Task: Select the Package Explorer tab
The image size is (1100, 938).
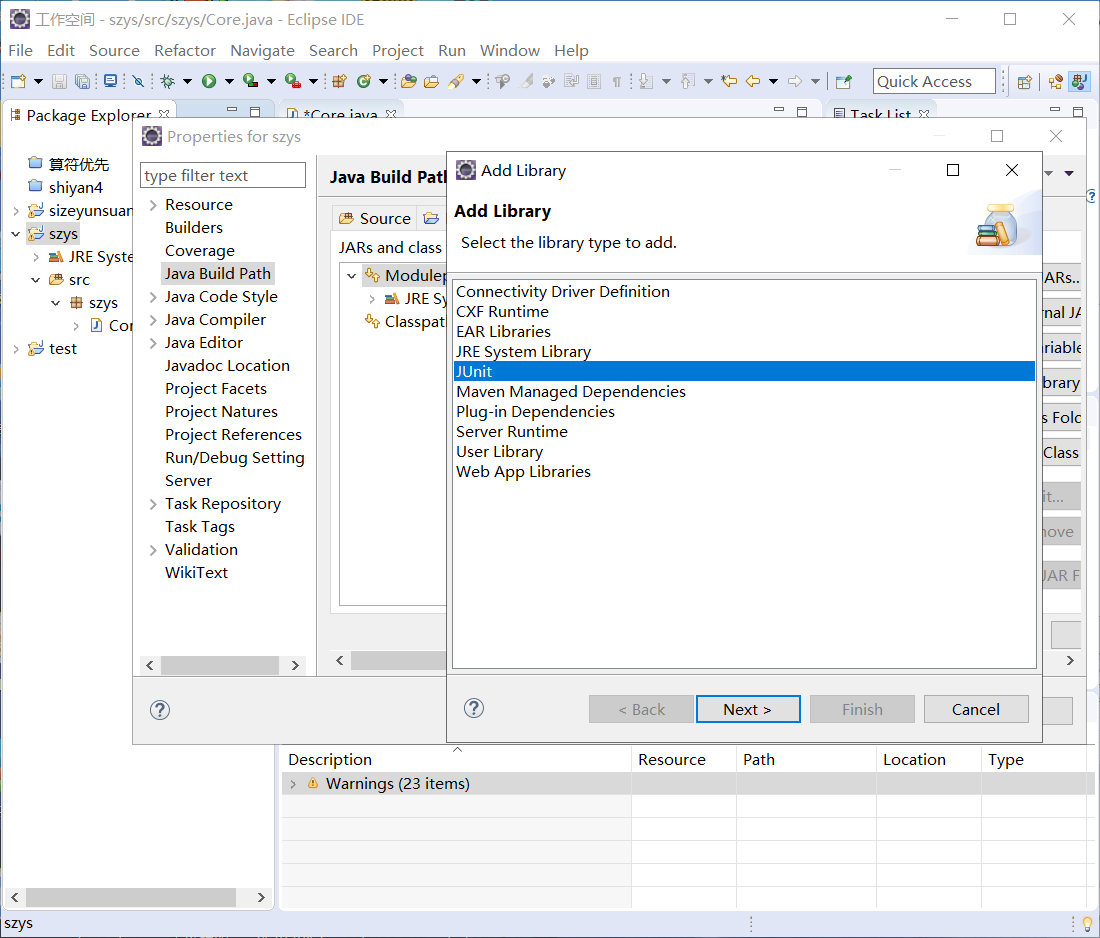Action: (89, 115)
